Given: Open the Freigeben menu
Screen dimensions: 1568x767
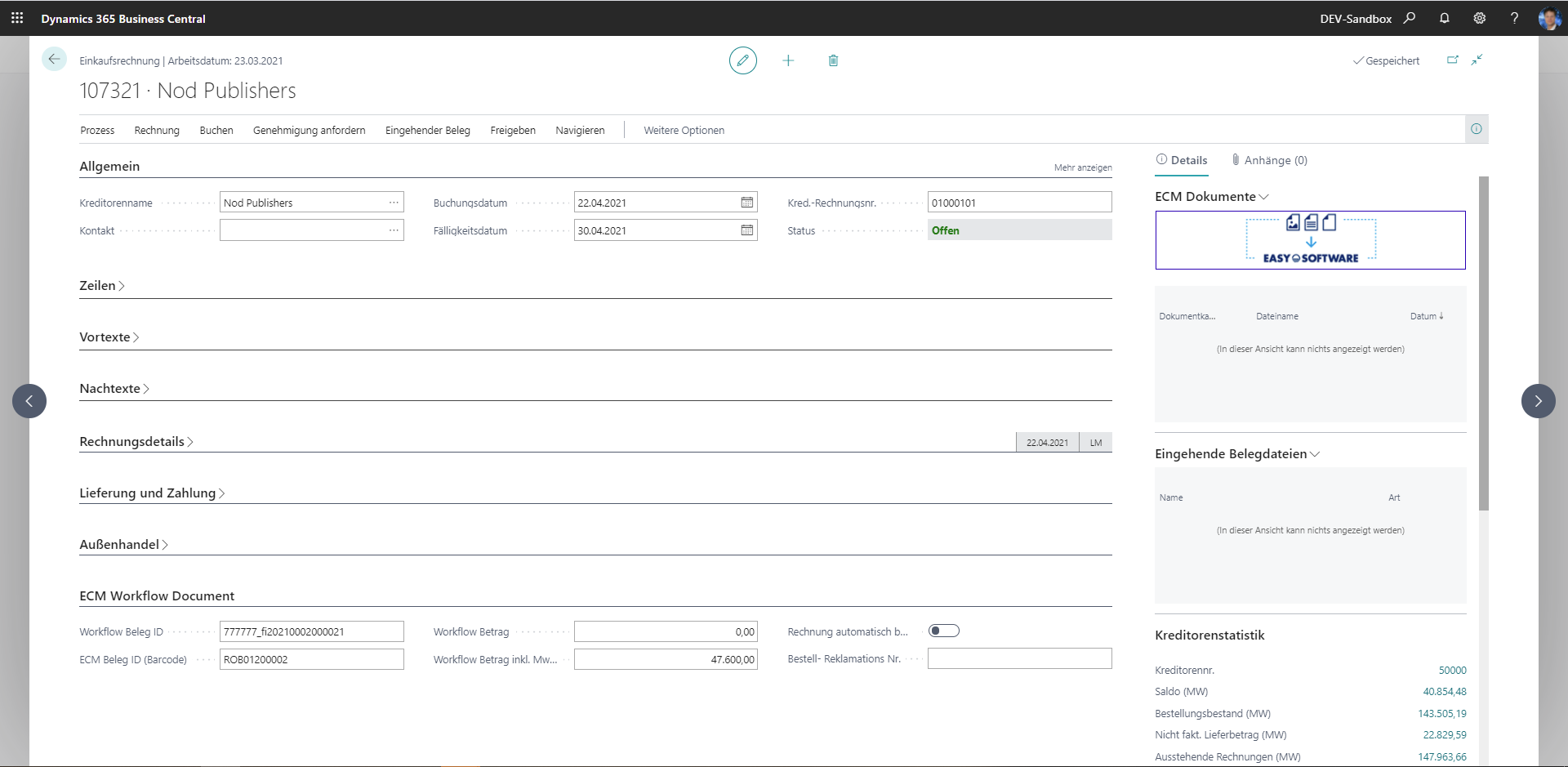Looking at the screenshot, I should point(513,131).
